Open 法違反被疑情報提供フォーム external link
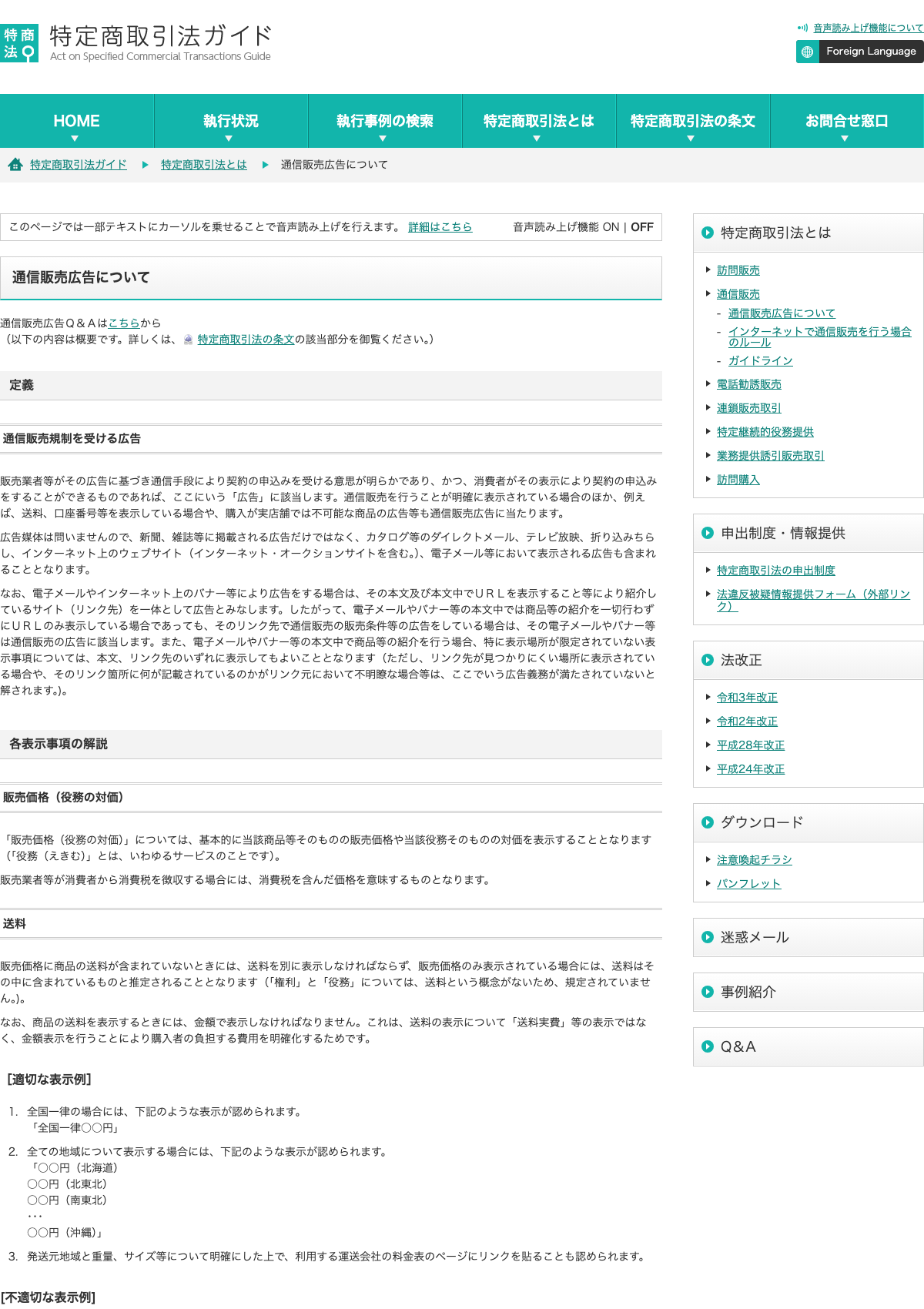Screen dimensions: 924x1309 point(813,600)
